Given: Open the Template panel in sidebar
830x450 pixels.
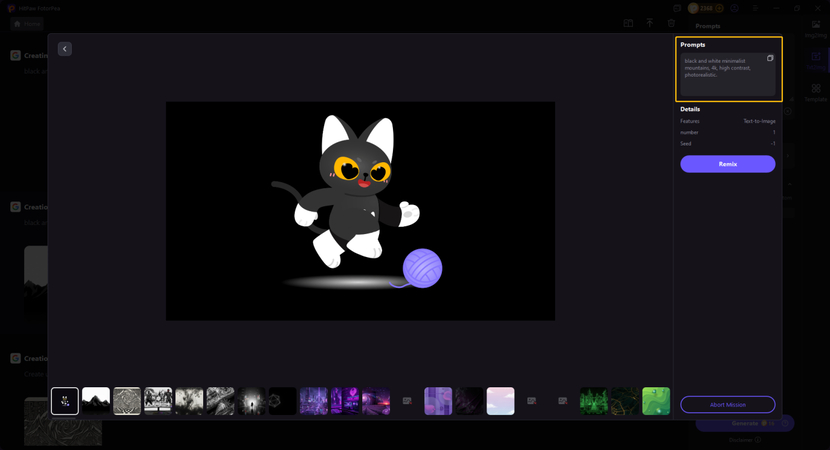Looking at the screenshot, I should (x=816, y=92).
